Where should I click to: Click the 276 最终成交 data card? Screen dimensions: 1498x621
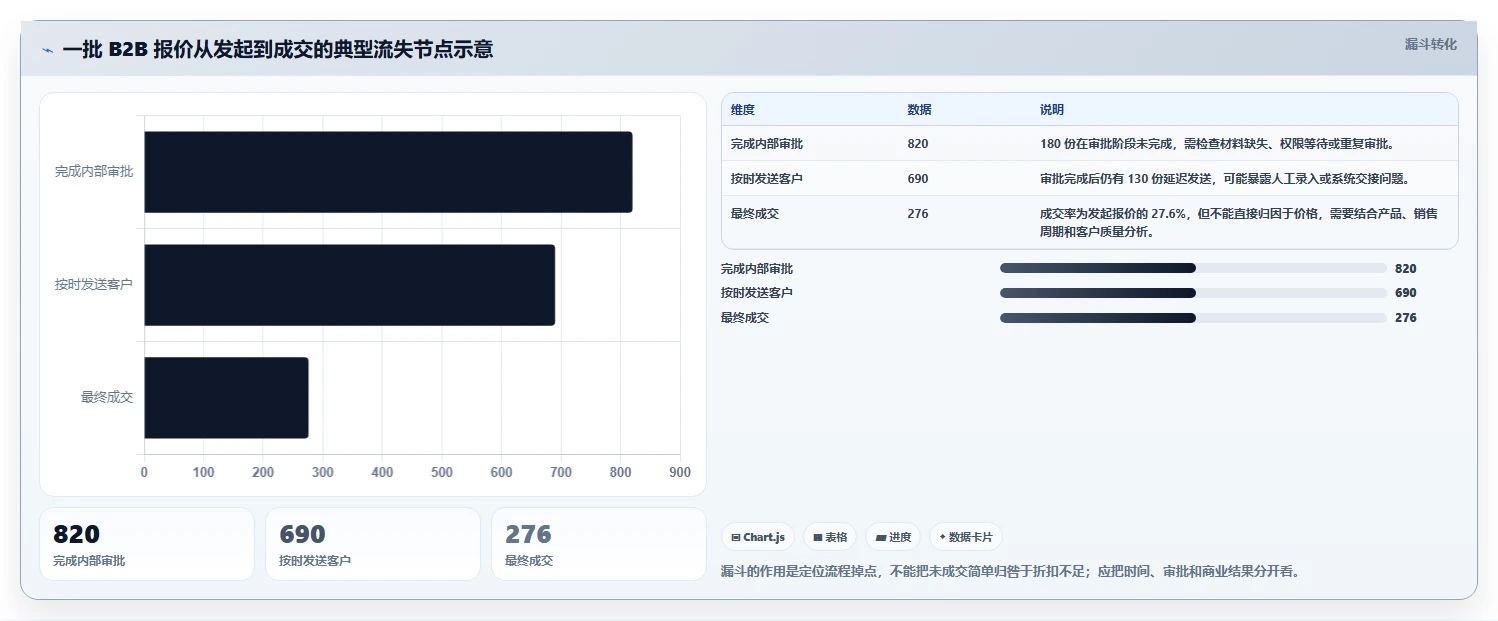pos(599,544)
